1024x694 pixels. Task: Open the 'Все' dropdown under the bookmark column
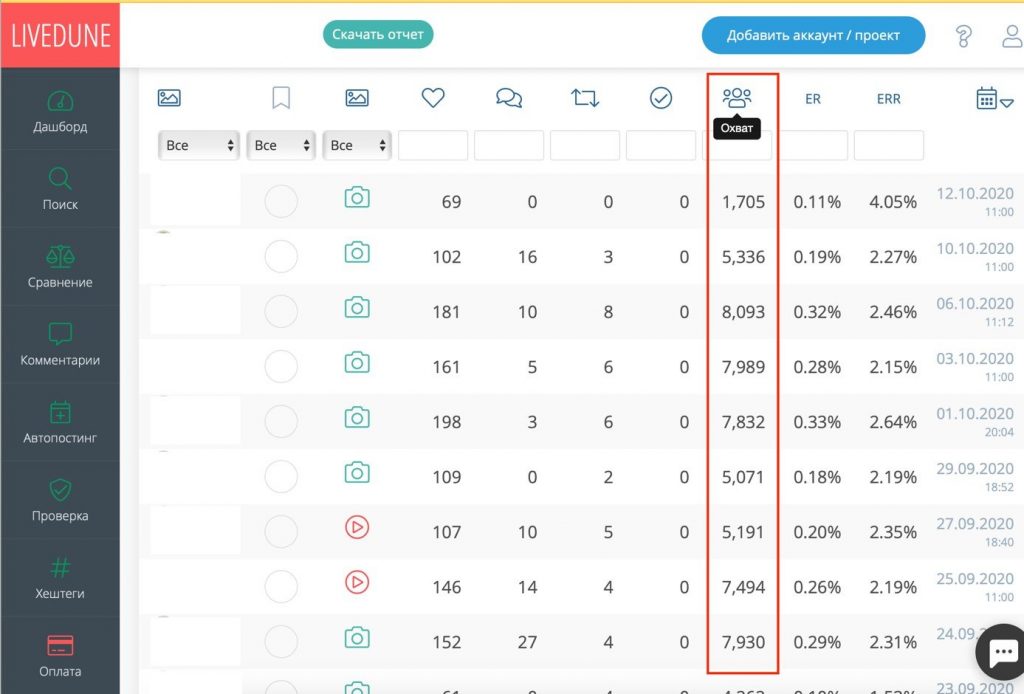click(281, 145)
